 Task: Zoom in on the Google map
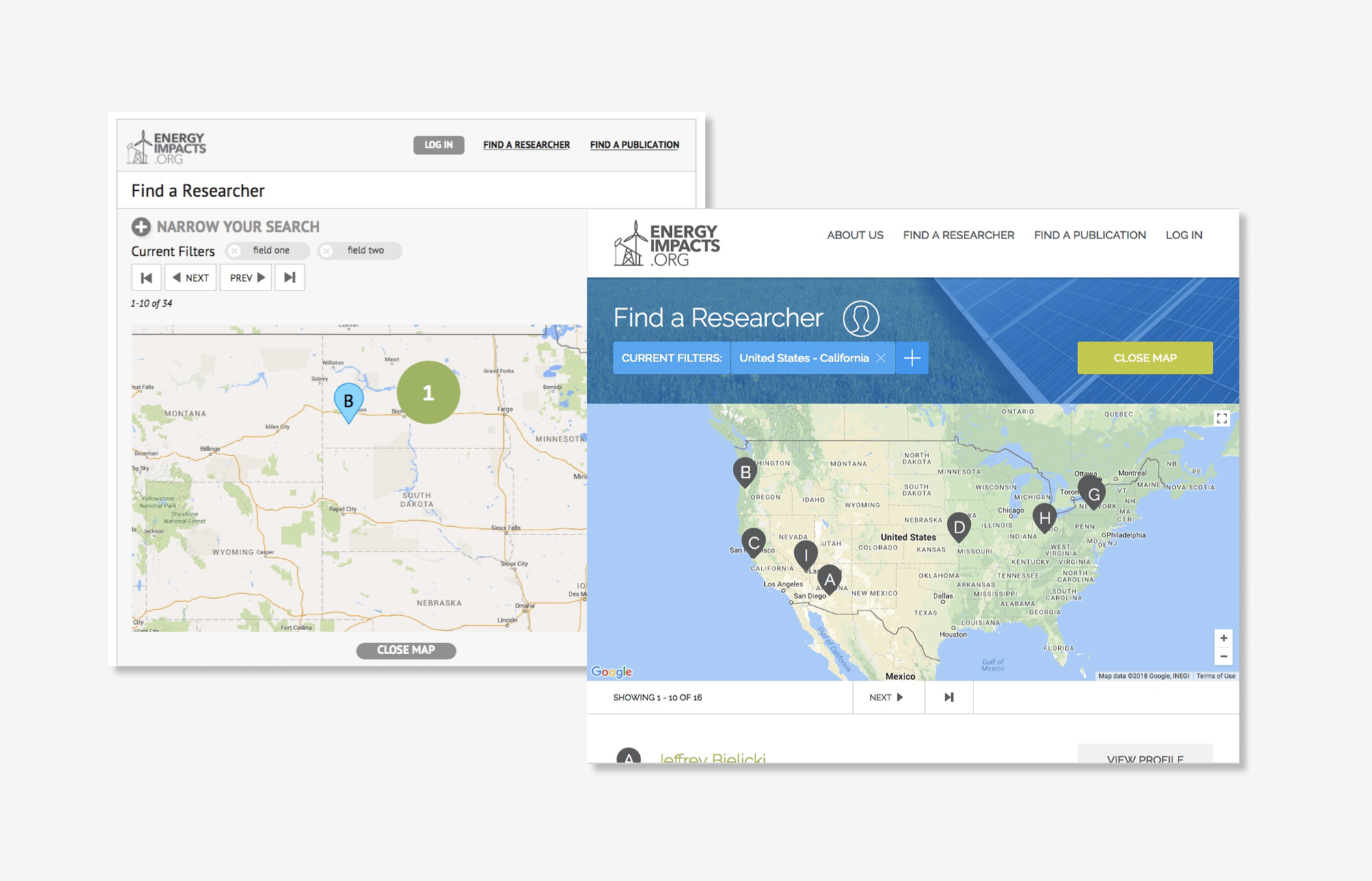(x=1223, y=638)
